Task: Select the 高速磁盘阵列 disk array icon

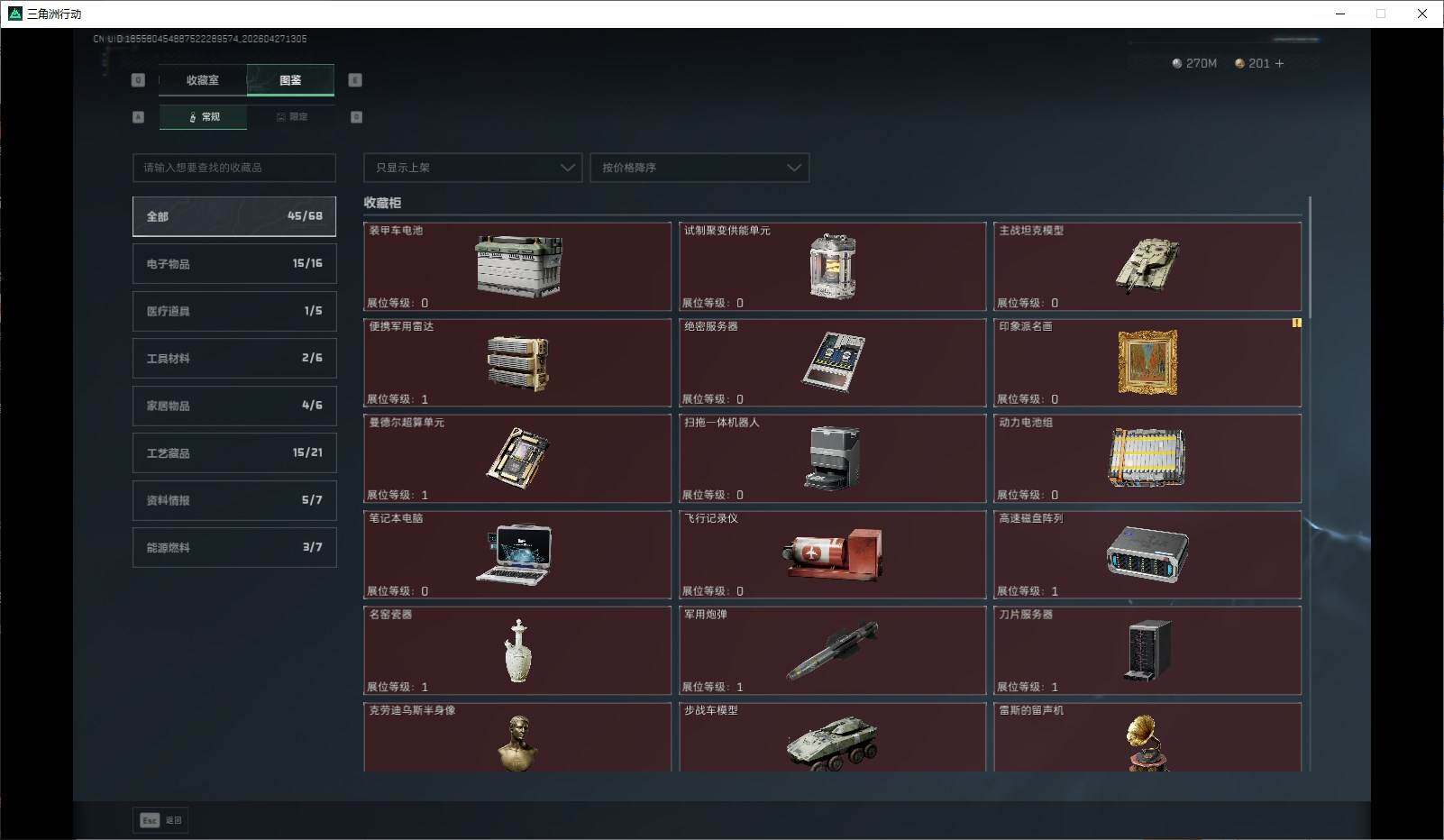Action: pos(1147,554)
